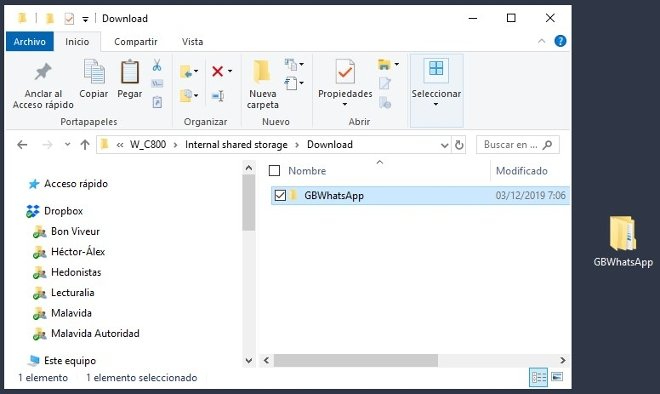Switch to large icons view in status bar
The width and height of the screenshot is (660, 394).
[557, 377]
